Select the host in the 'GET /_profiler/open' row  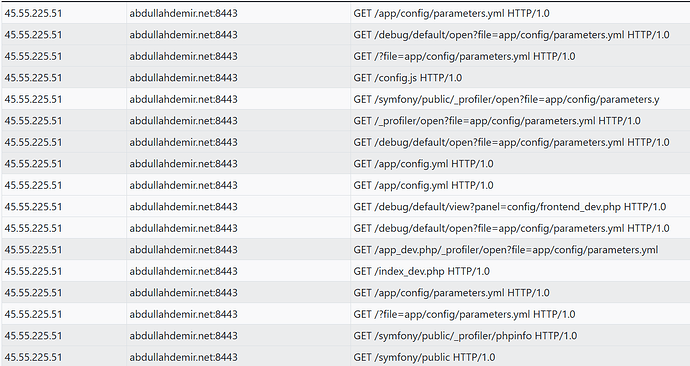(184, 121)
